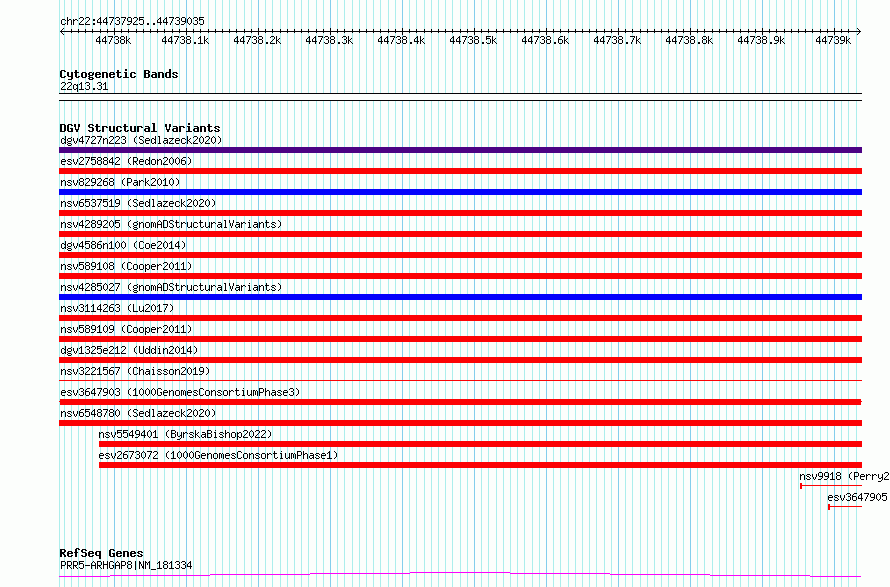Click the 44738.6k ruler tick label

coord(545,40)
